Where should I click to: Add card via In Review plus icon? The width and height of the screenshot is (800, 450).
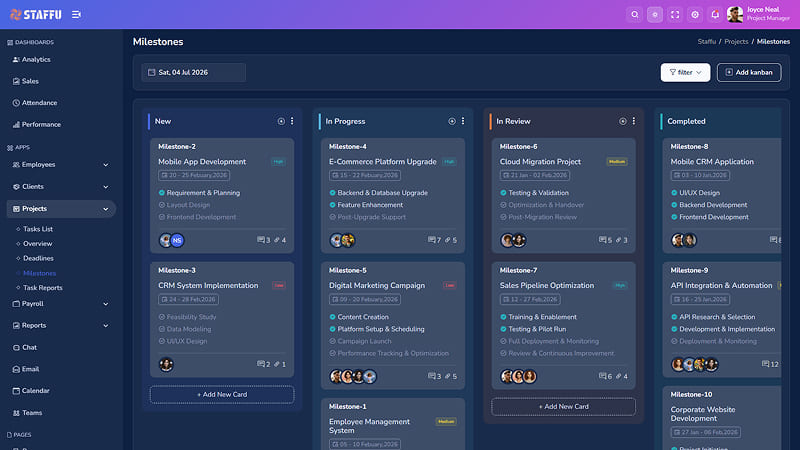coord(622,121)
